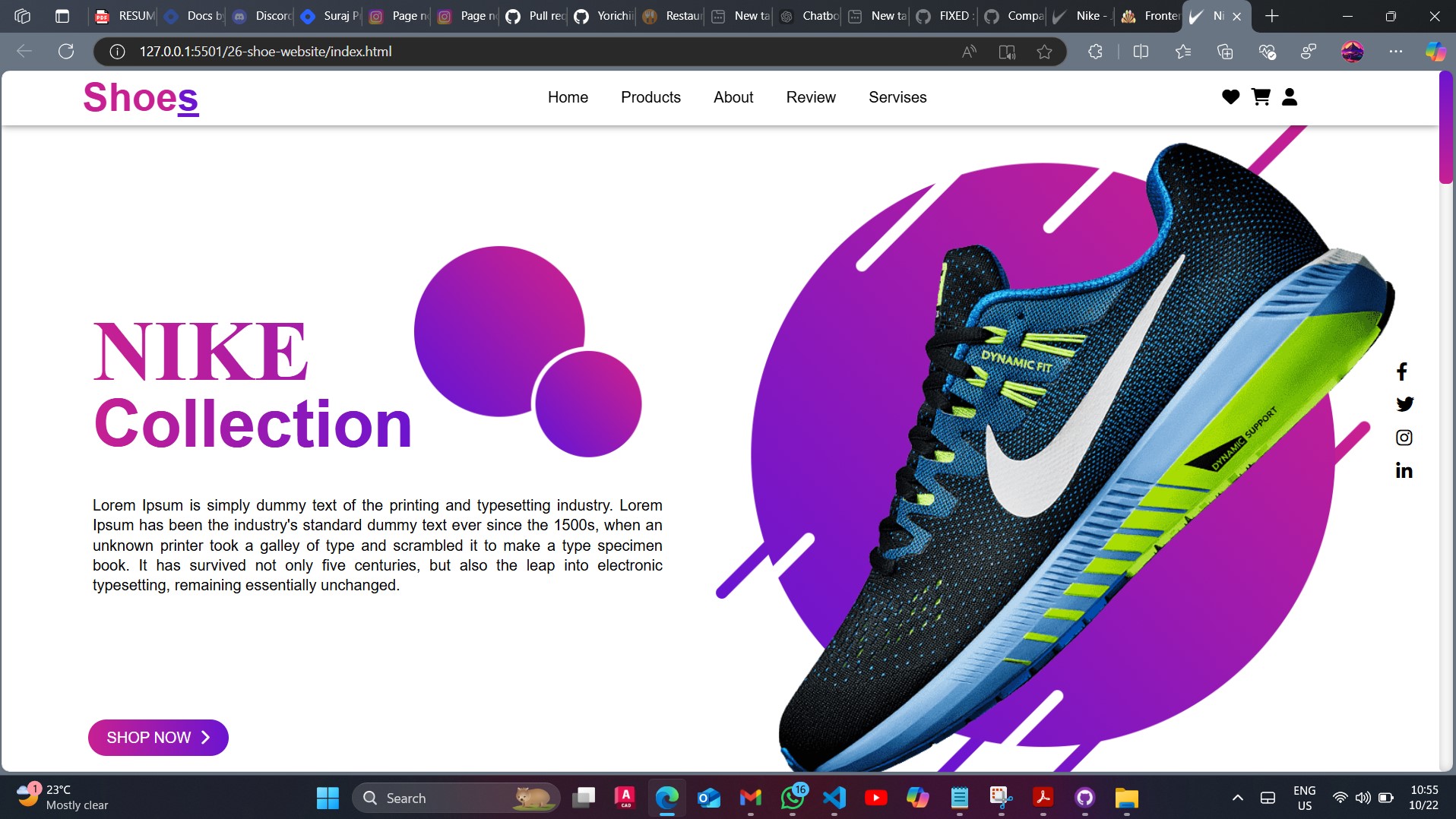1456x819 pixels.
Task: Show hidden system tray icons chevron
Action: tap(1238, 798)
